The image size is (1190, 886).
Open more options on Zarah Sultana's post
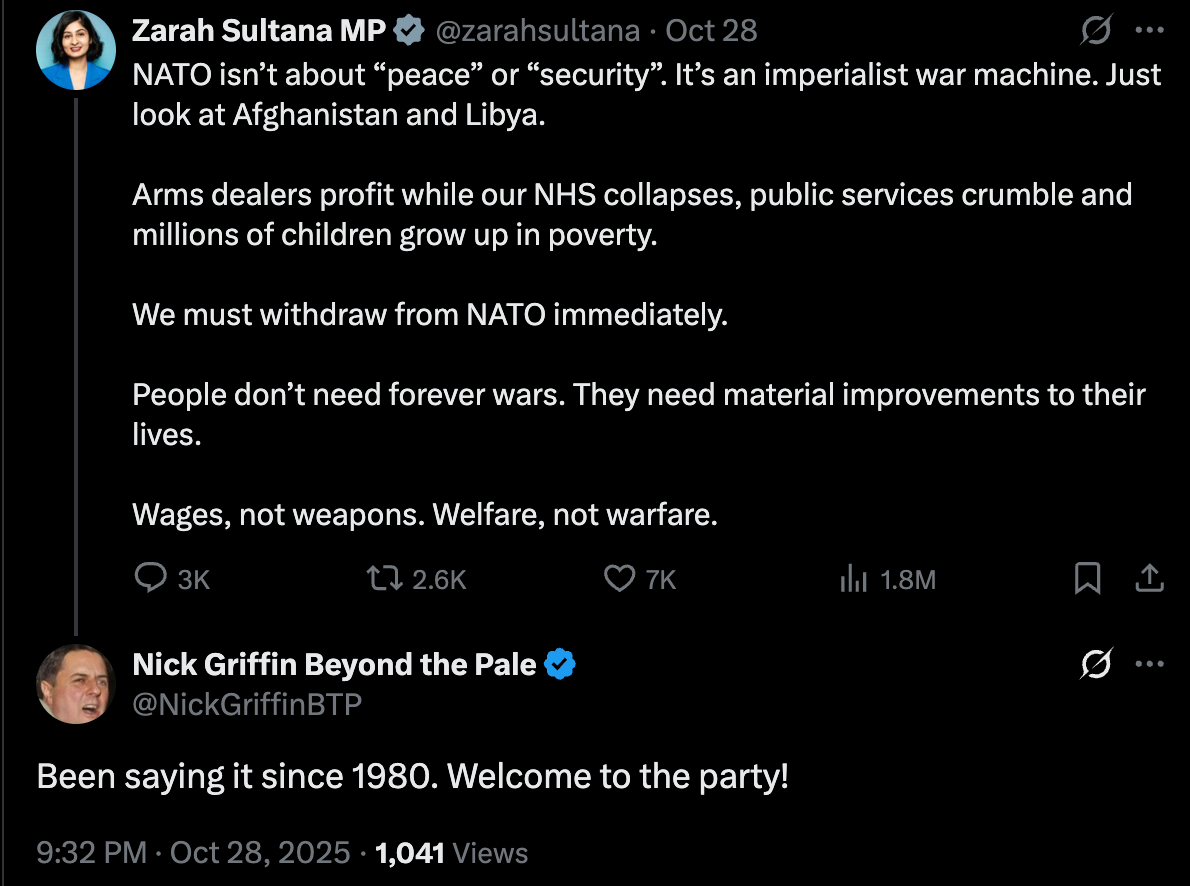(1150, 31)
